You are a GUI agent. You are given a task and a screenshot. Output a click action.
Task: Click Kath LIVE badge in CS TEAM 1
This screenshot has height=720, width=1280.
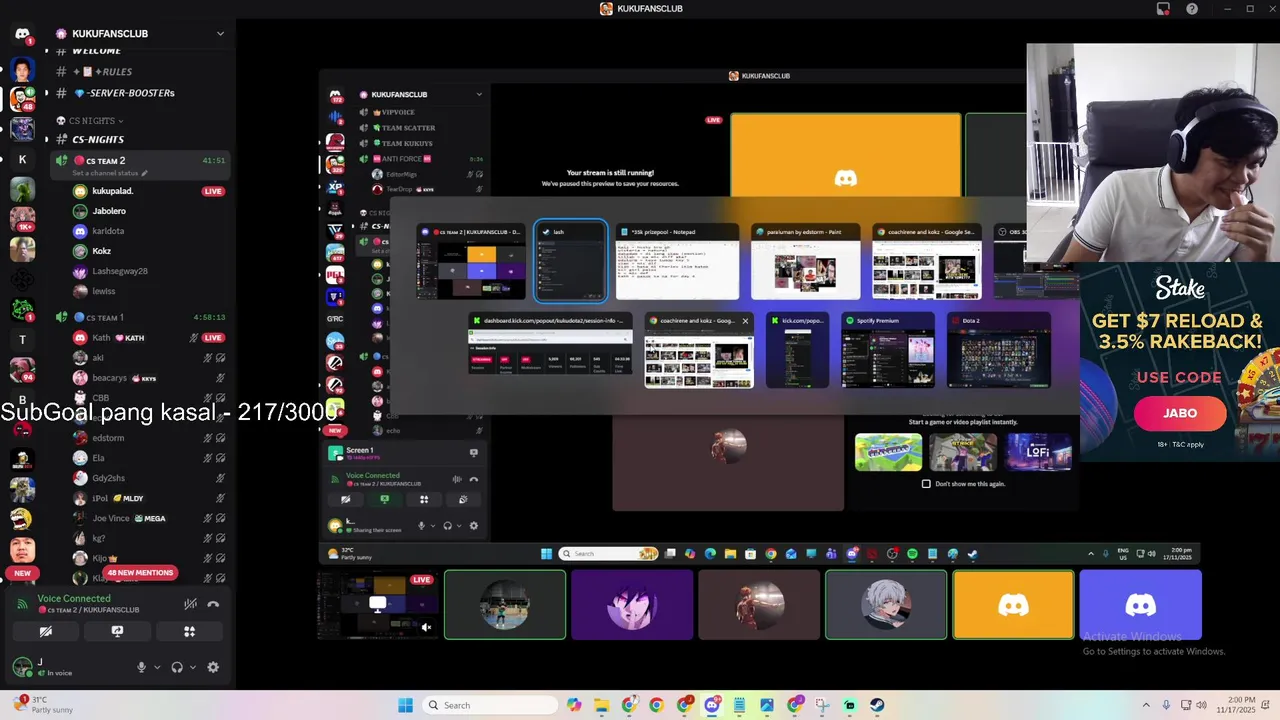click(213, 338)
